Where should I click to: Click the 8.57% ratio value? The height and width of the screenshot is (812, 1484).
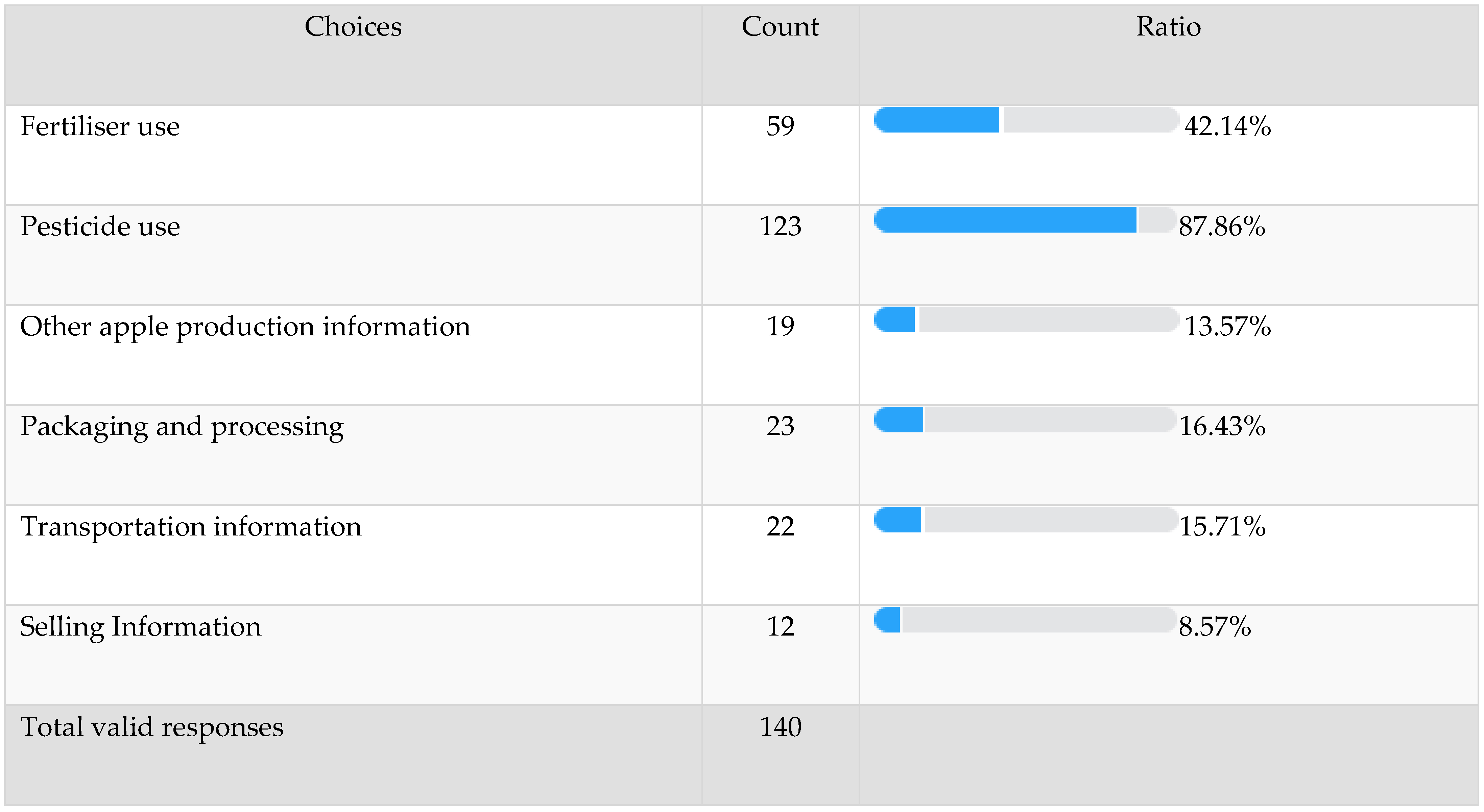(x=1214, y=626)
